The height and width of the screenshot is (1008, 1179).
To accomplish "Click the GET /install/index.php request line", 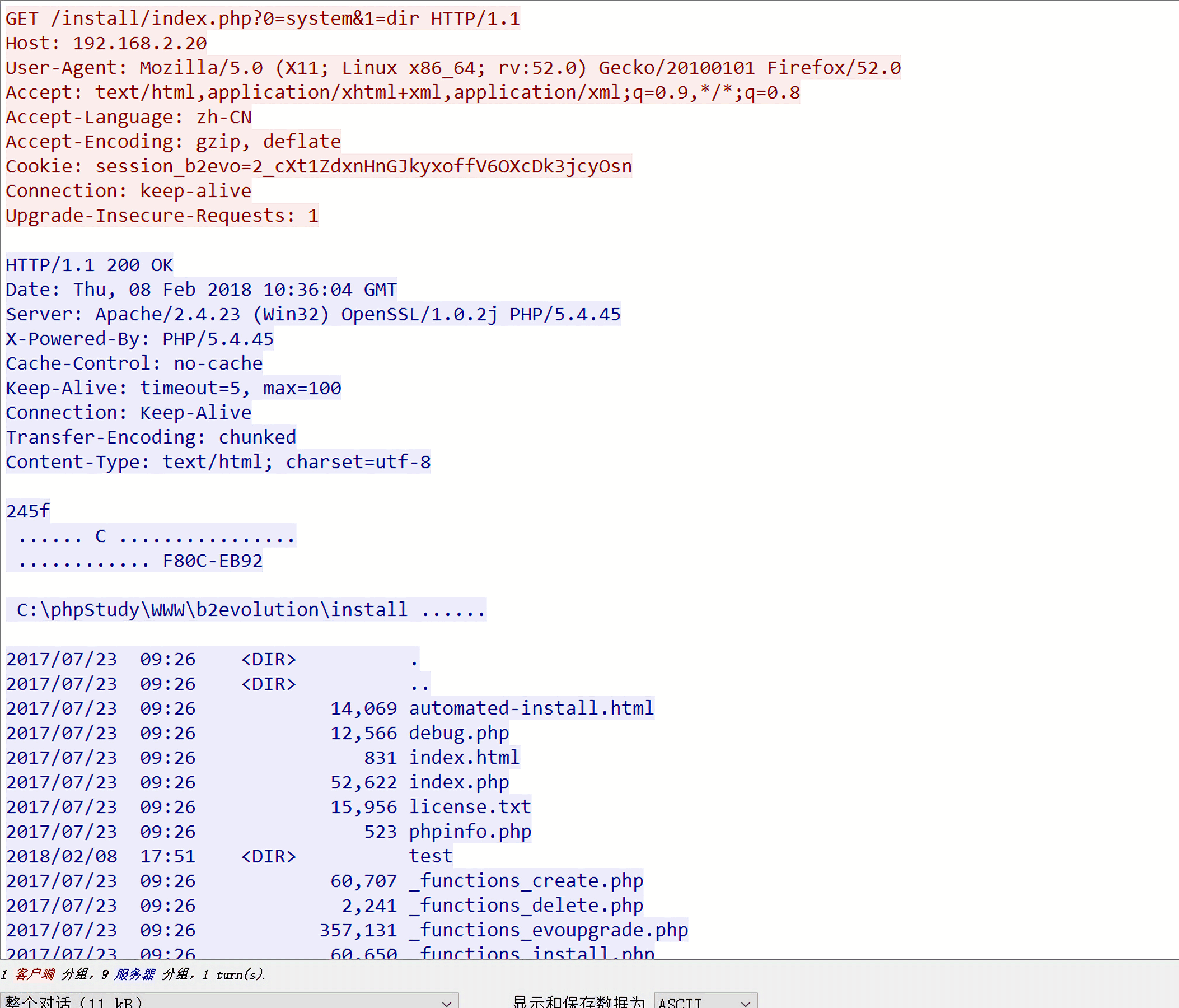I will point(263,18).
